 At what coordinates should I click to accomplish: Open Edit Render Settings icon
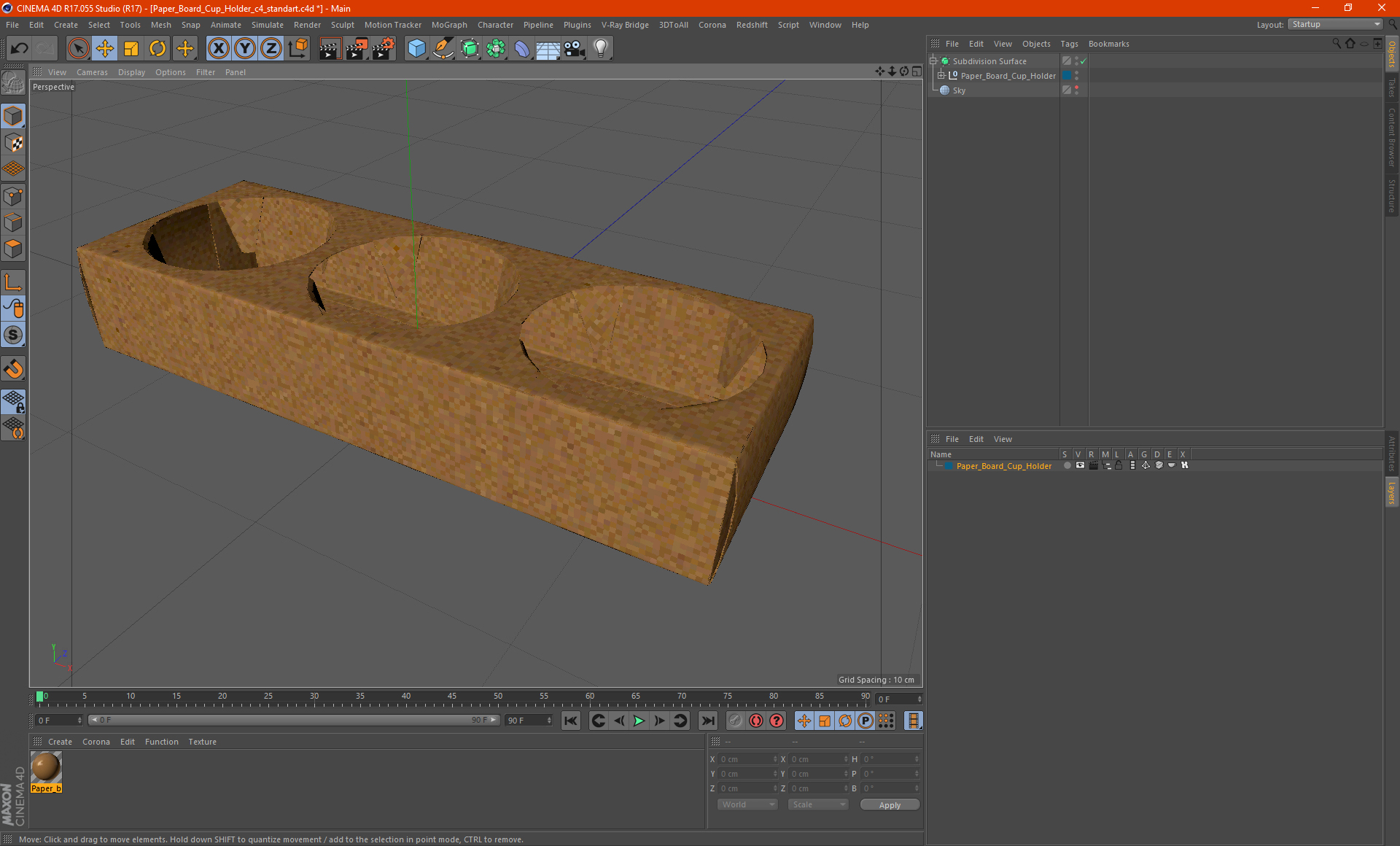click(384, 49)
